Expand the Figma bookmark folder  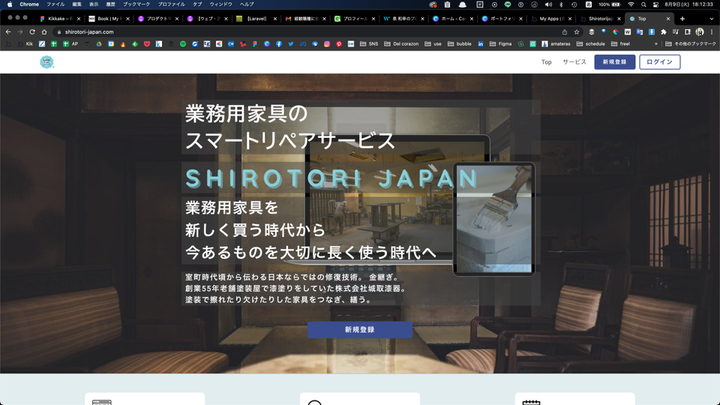tap(501, 44)
